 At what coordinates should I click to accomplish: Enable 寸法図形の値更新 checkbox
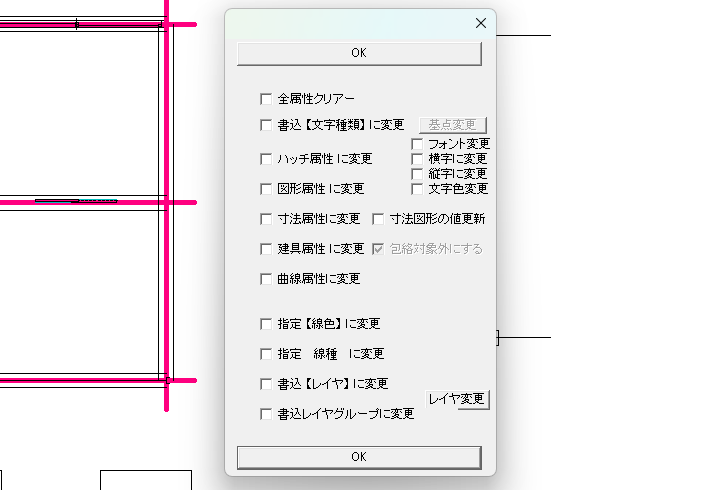(x=378, y=219)
